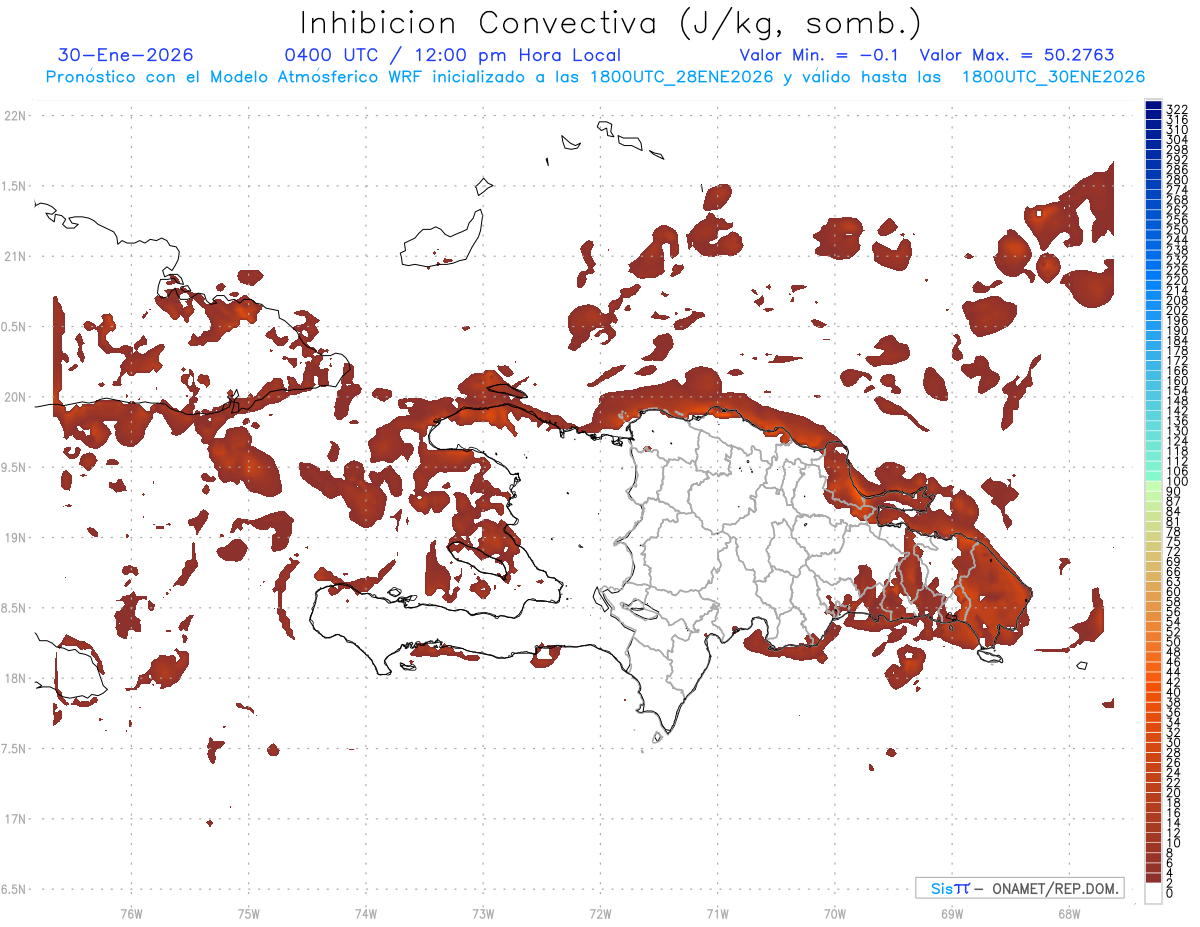Pick the white color bar swatch for value 0

[1153, 893]
